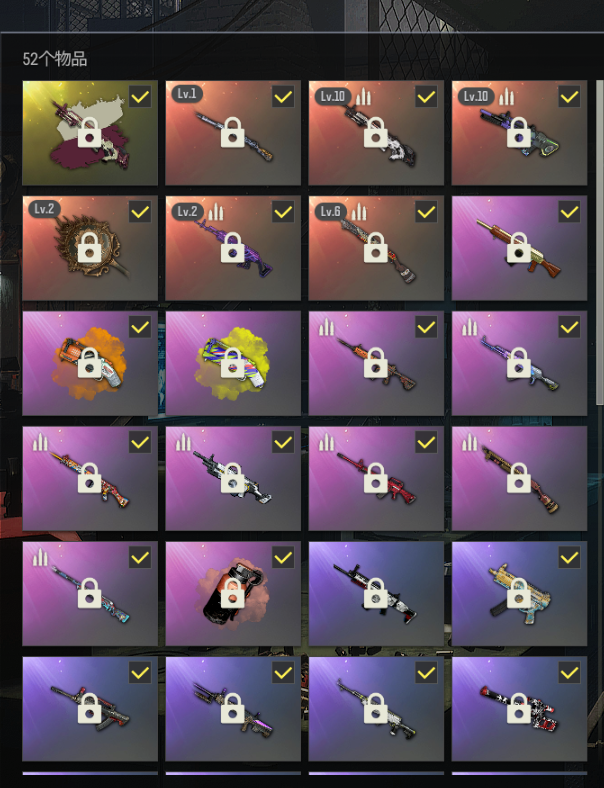The width and height of the screenshot is (604, 788).
Task: Click the vertical scrollbar on right edge
Action: (x=599, y=242)
